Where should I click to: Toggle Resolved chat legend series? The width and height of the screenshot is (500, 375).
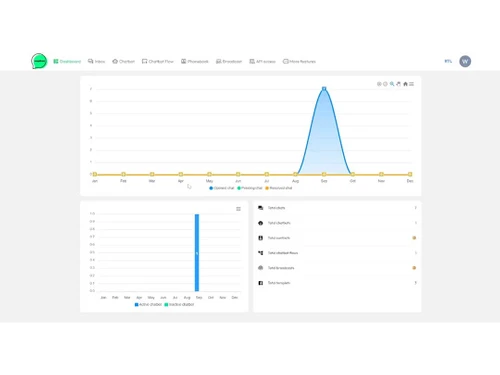pyautogui.click(x=279, y=188)
